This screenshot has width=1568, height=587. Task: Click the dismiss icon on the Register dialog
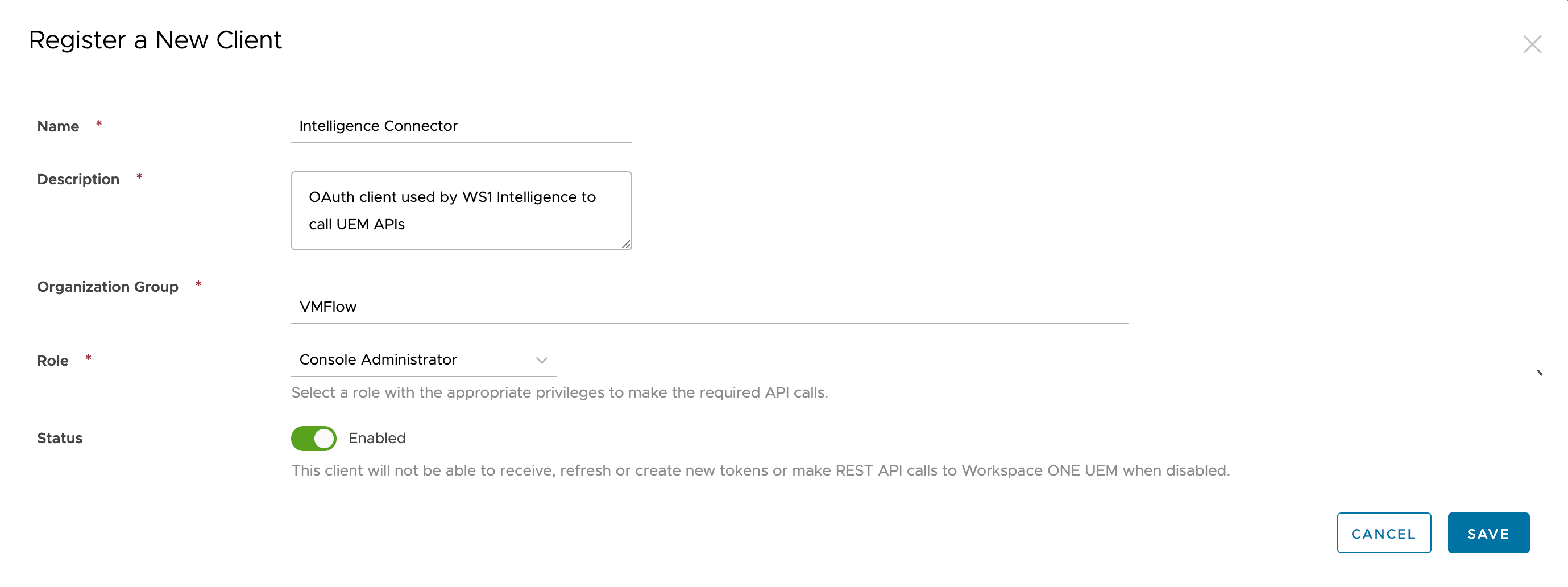pyautogui.click(x=1533, y=44)
